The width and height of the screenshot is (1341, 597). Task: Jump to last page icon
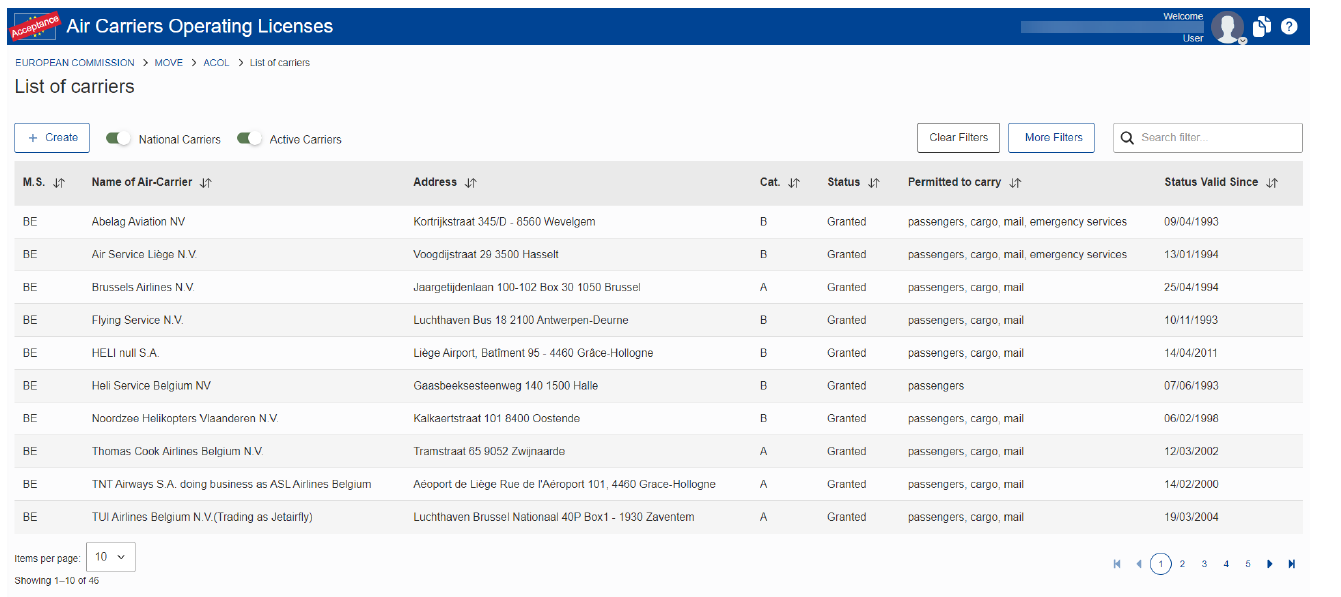point(1292,564)
